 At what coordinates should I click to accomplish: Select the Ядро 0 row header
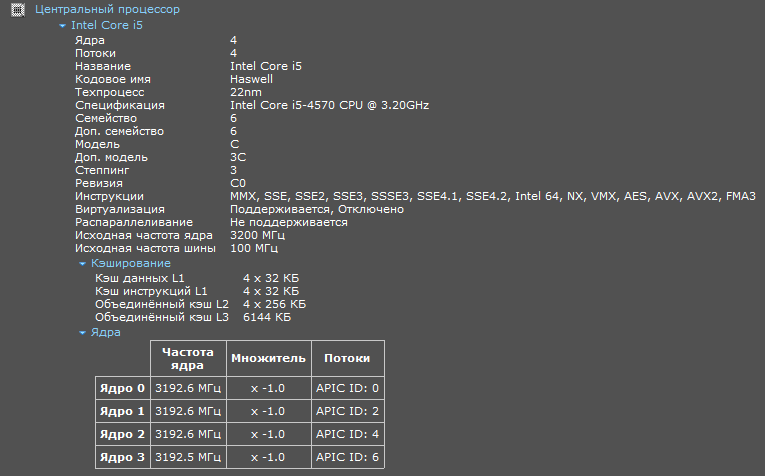point(122,388)
